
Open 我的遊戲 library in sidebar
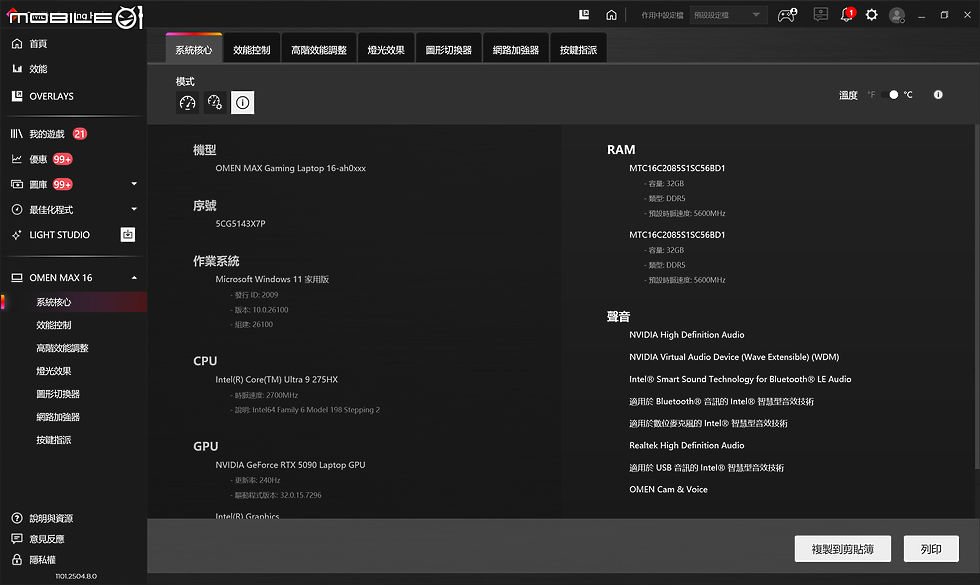pyautogui.click(x=49, y=134)
